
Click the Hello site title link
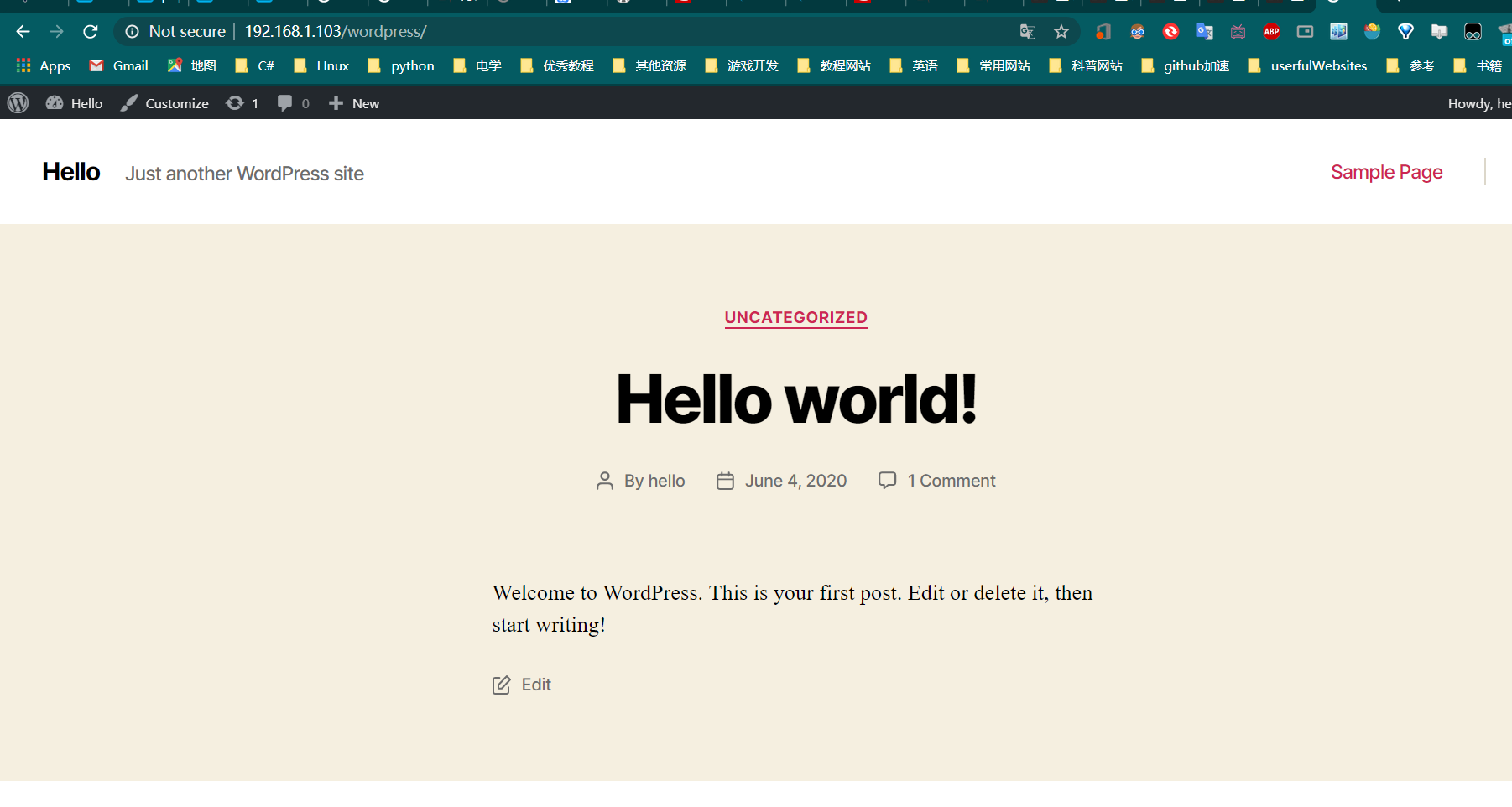71,172
